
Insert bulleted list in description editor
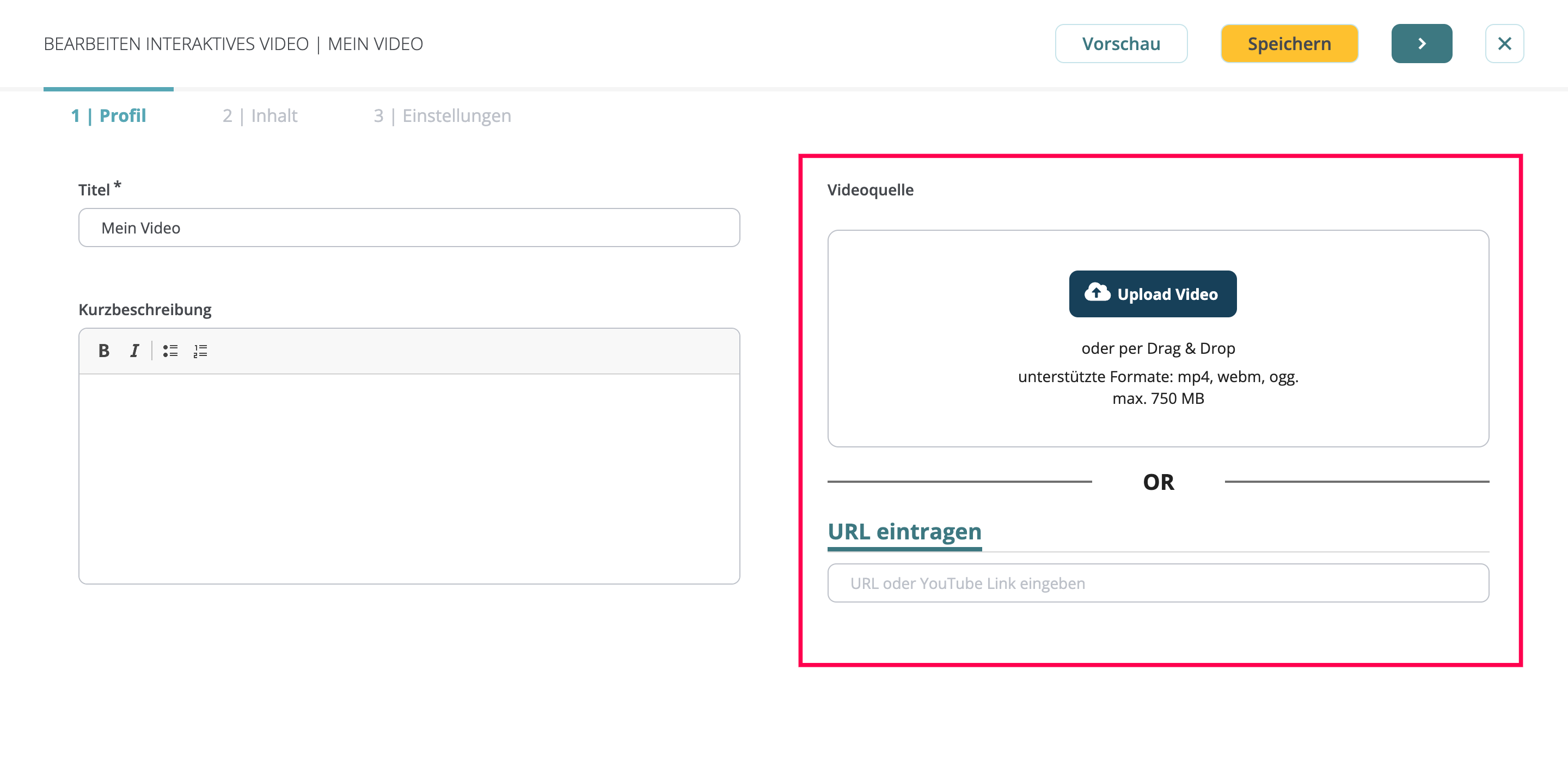coord(170,351)
